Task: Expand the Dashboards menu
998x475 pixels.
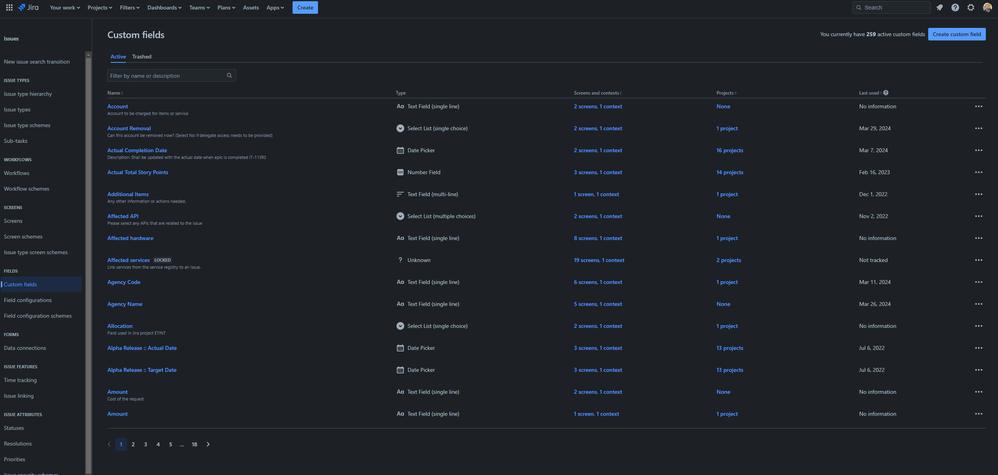Action: (x=164, y=8)
